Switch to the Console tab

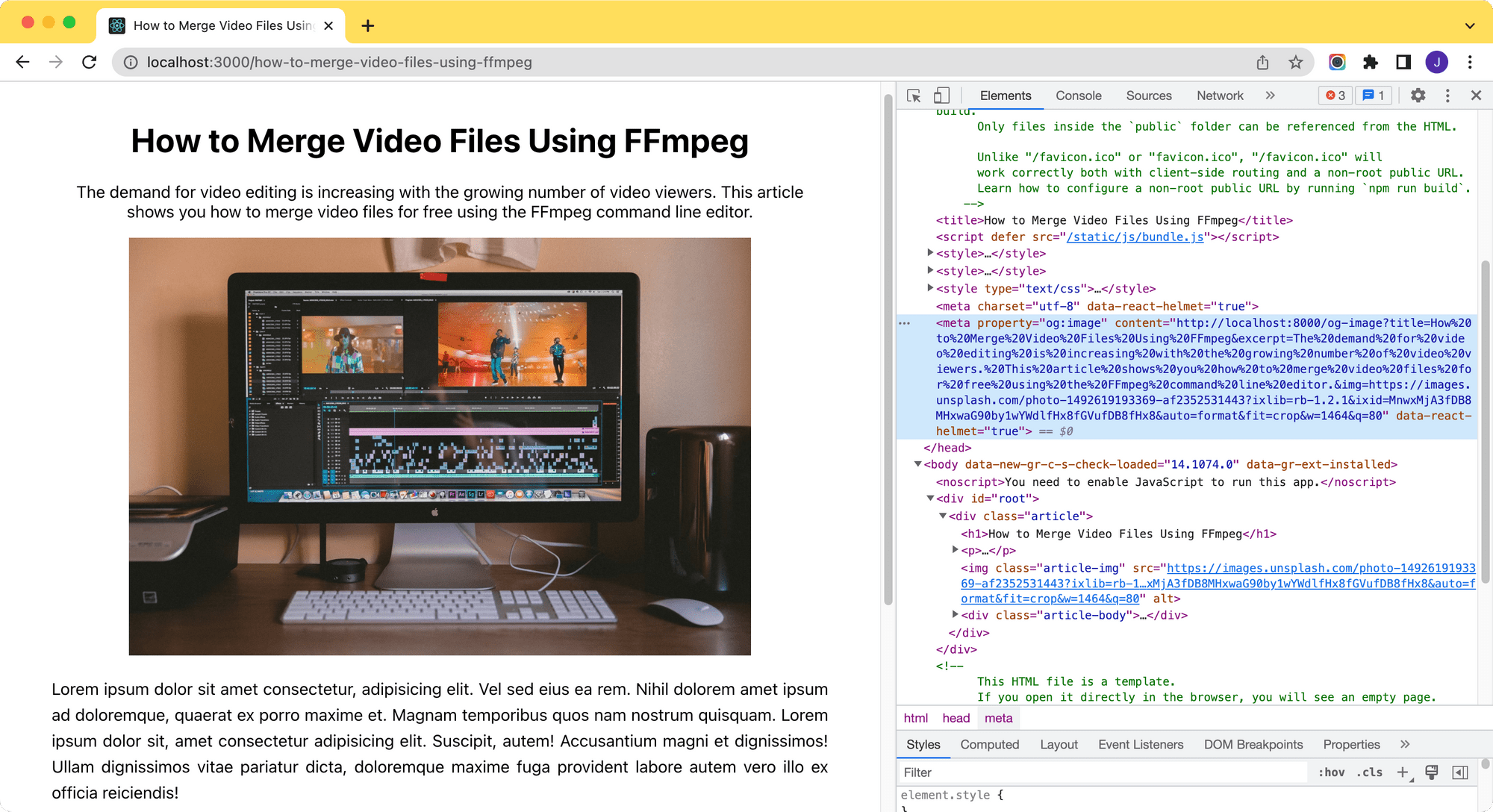coord(1078,96)
